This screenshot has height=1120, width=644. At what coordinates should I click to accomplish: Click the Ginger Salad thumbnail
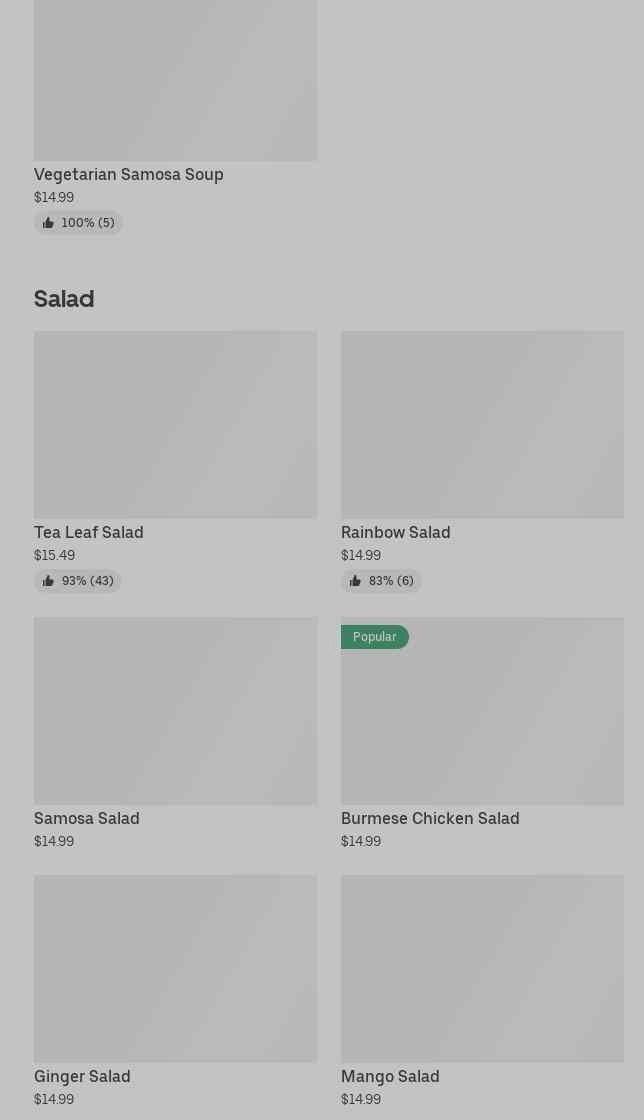[x=176, y=969]
